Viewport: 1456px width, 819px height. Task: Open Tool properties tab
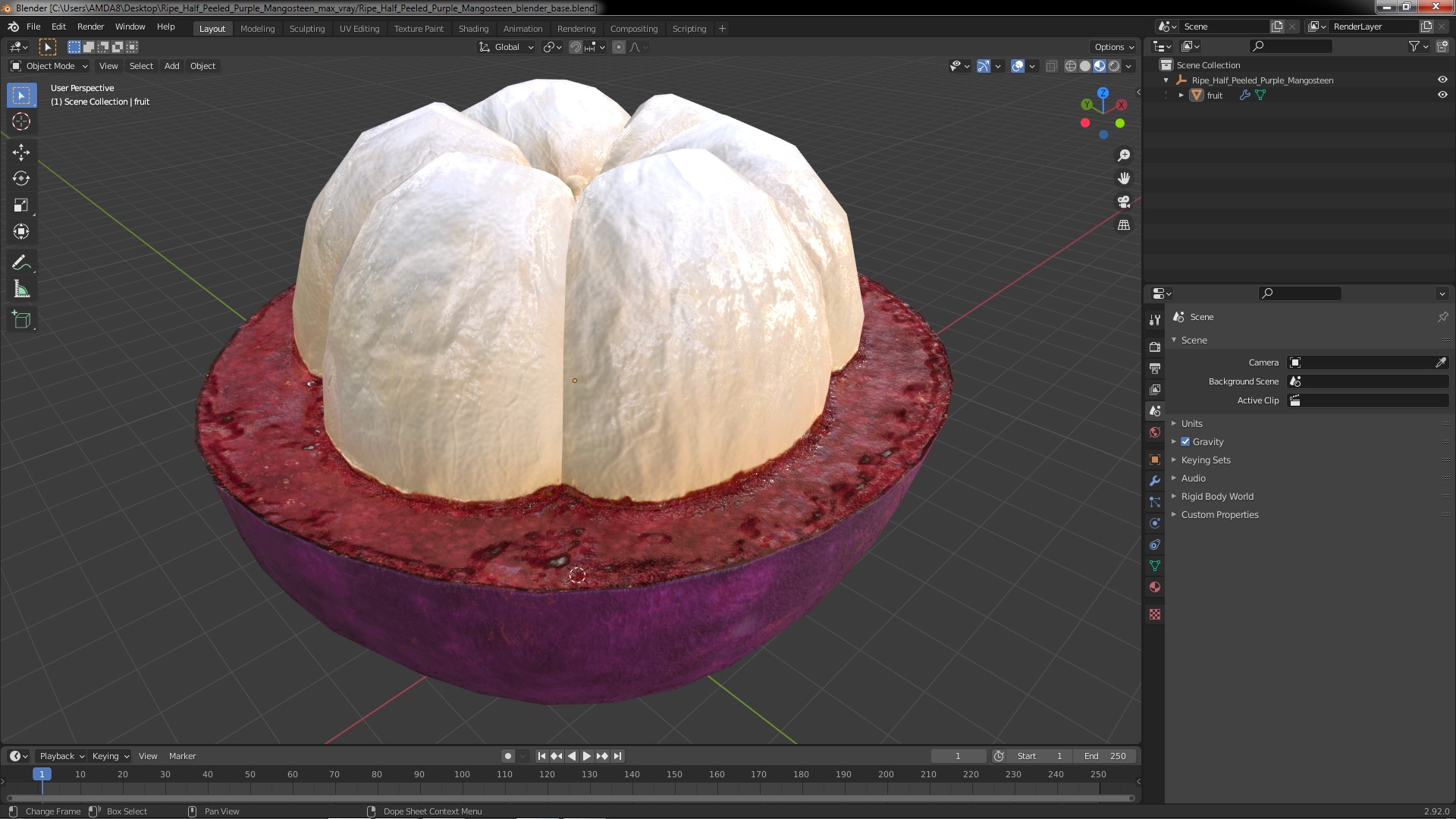point(1155,320)
